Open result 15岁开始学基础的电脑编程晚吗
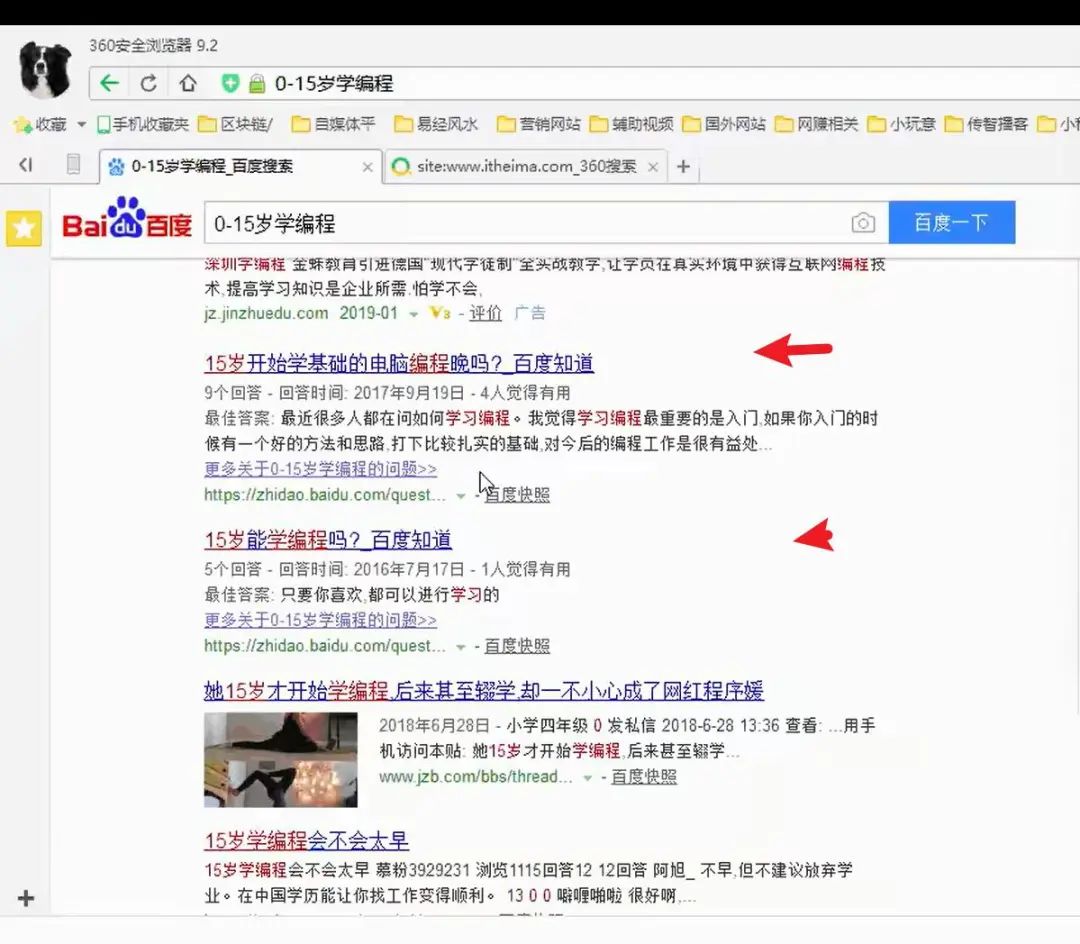Image resolution: width=1080 pixels, height=944 pixels. click(399, 363)
